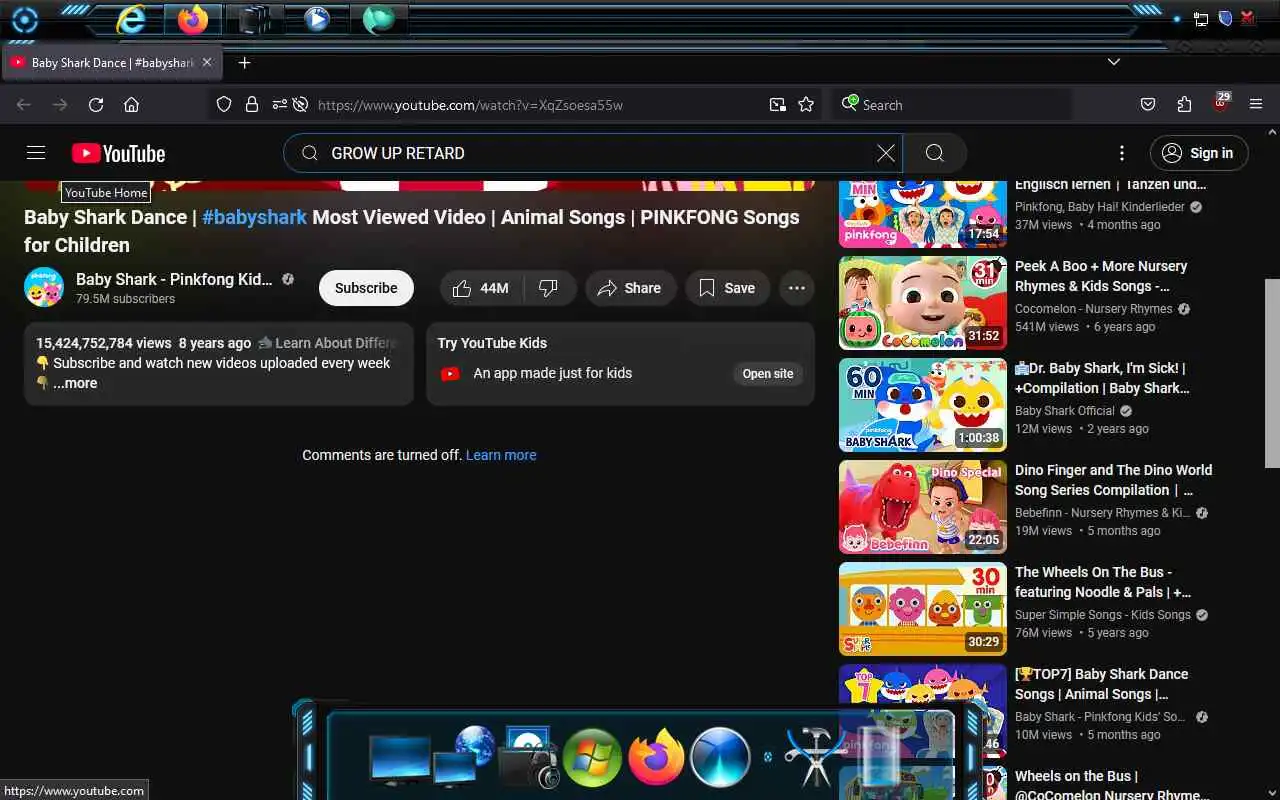Open the Cocomelon - Nursery Rhymes channel name
The image size is (1280, 800).
(1093, 309)
